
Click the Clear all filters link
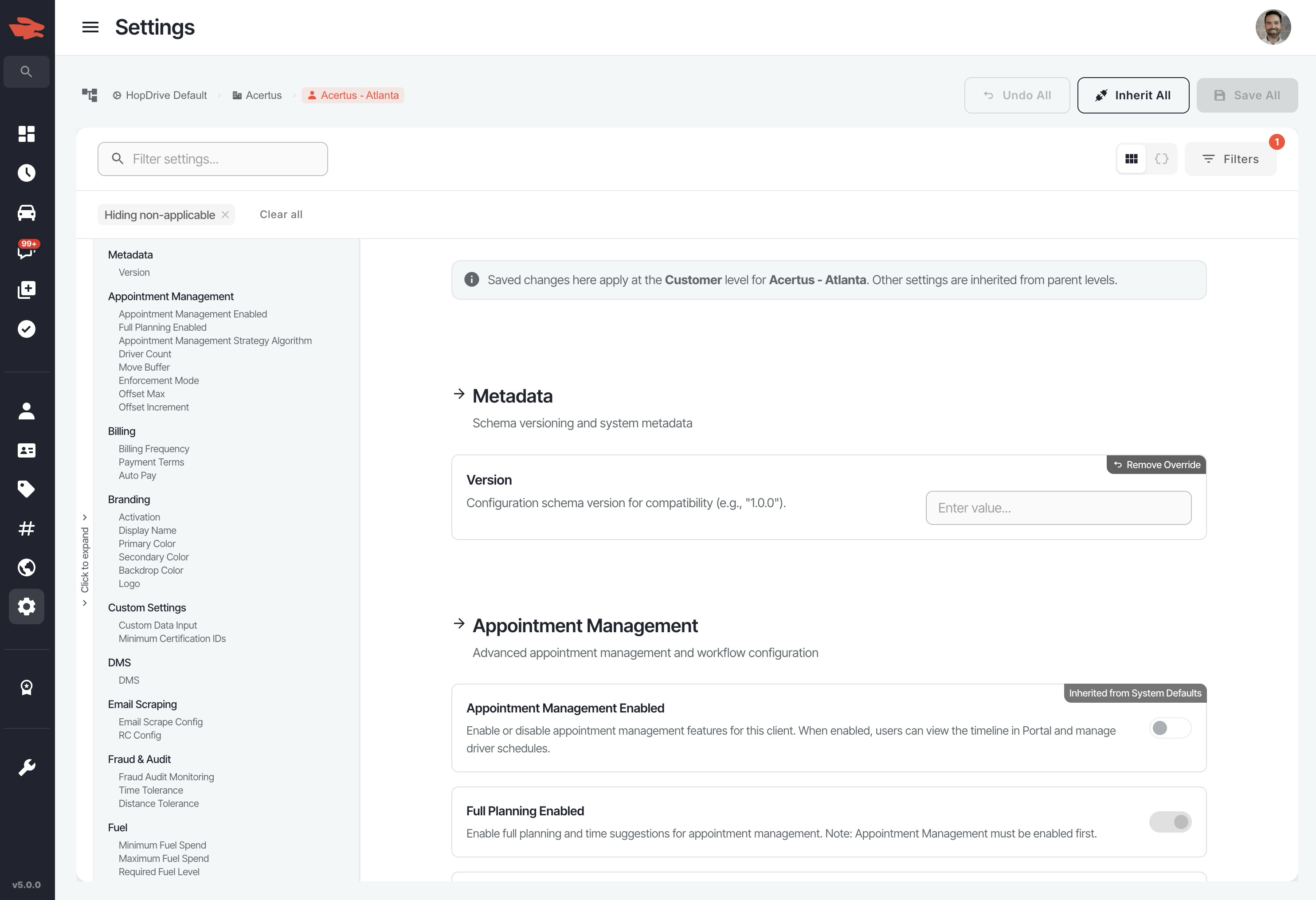coord(281,214)
